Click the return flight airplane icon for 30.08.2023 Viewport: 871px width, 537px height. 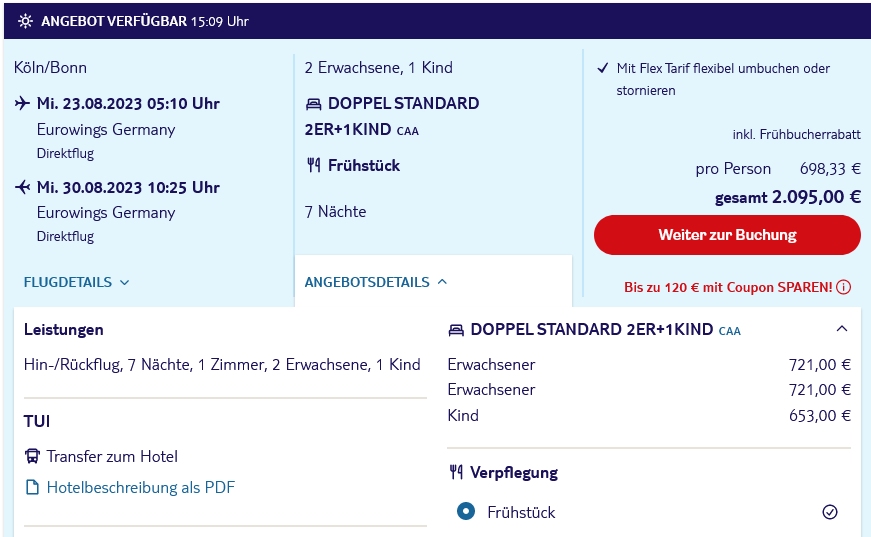pos(22,187)
